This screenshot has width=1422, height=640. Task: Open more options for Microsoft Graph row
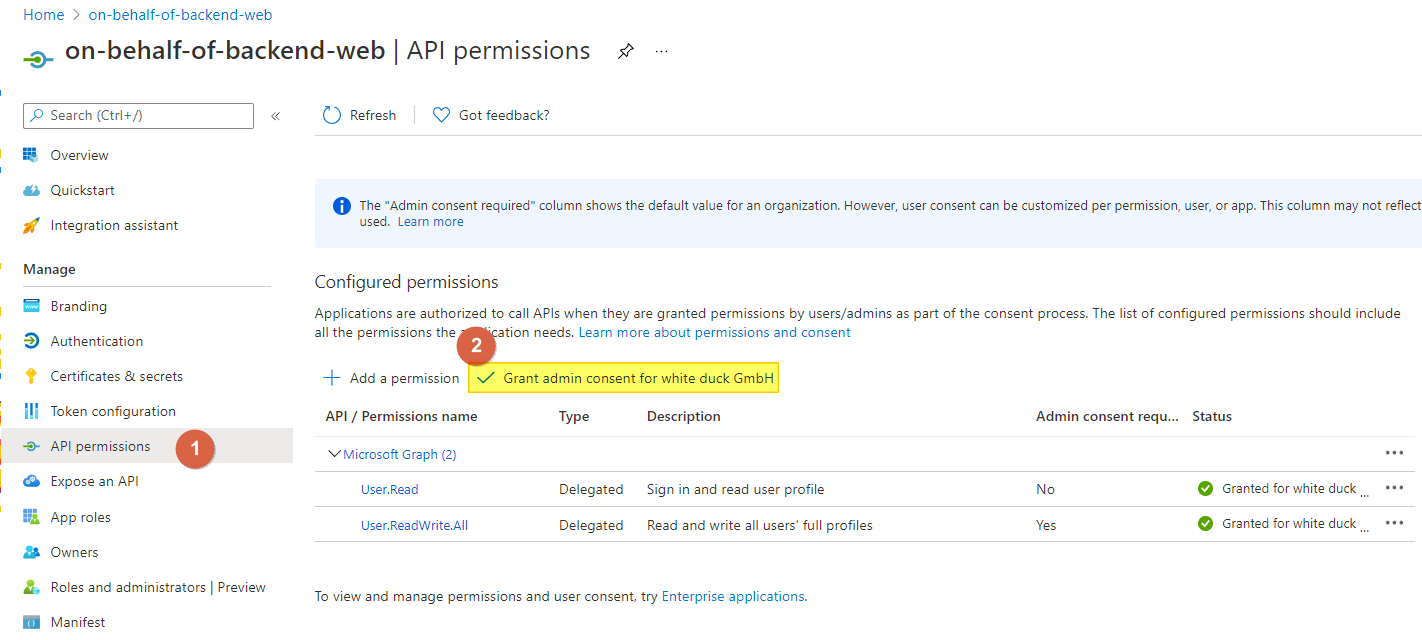1394,453
